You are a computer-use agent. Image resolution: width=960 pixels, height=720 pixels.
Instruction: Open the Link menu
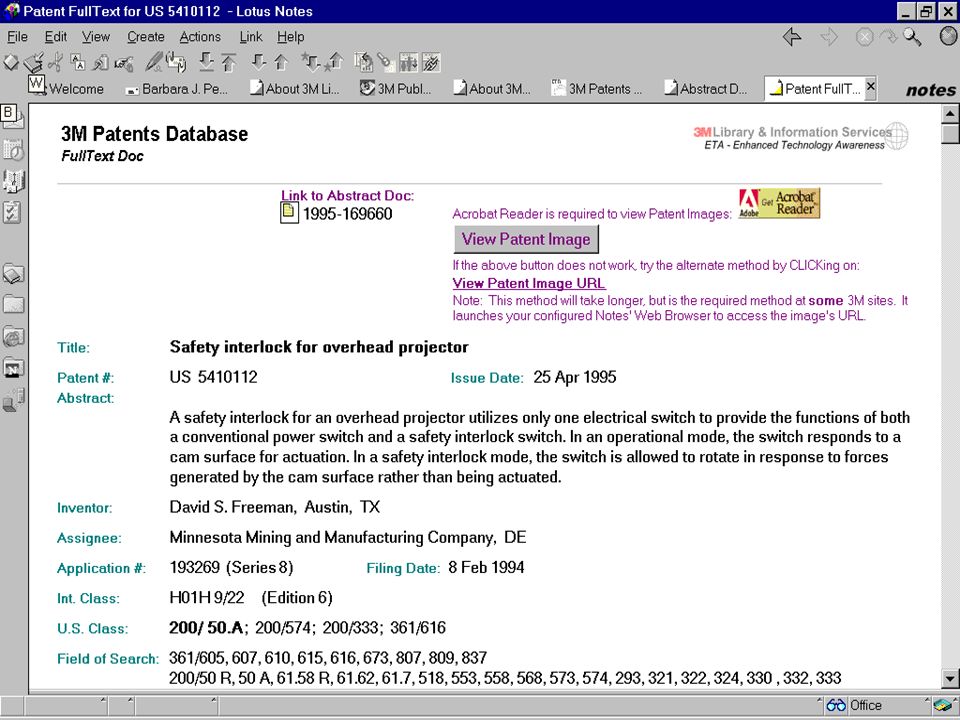tap(250, 37)
